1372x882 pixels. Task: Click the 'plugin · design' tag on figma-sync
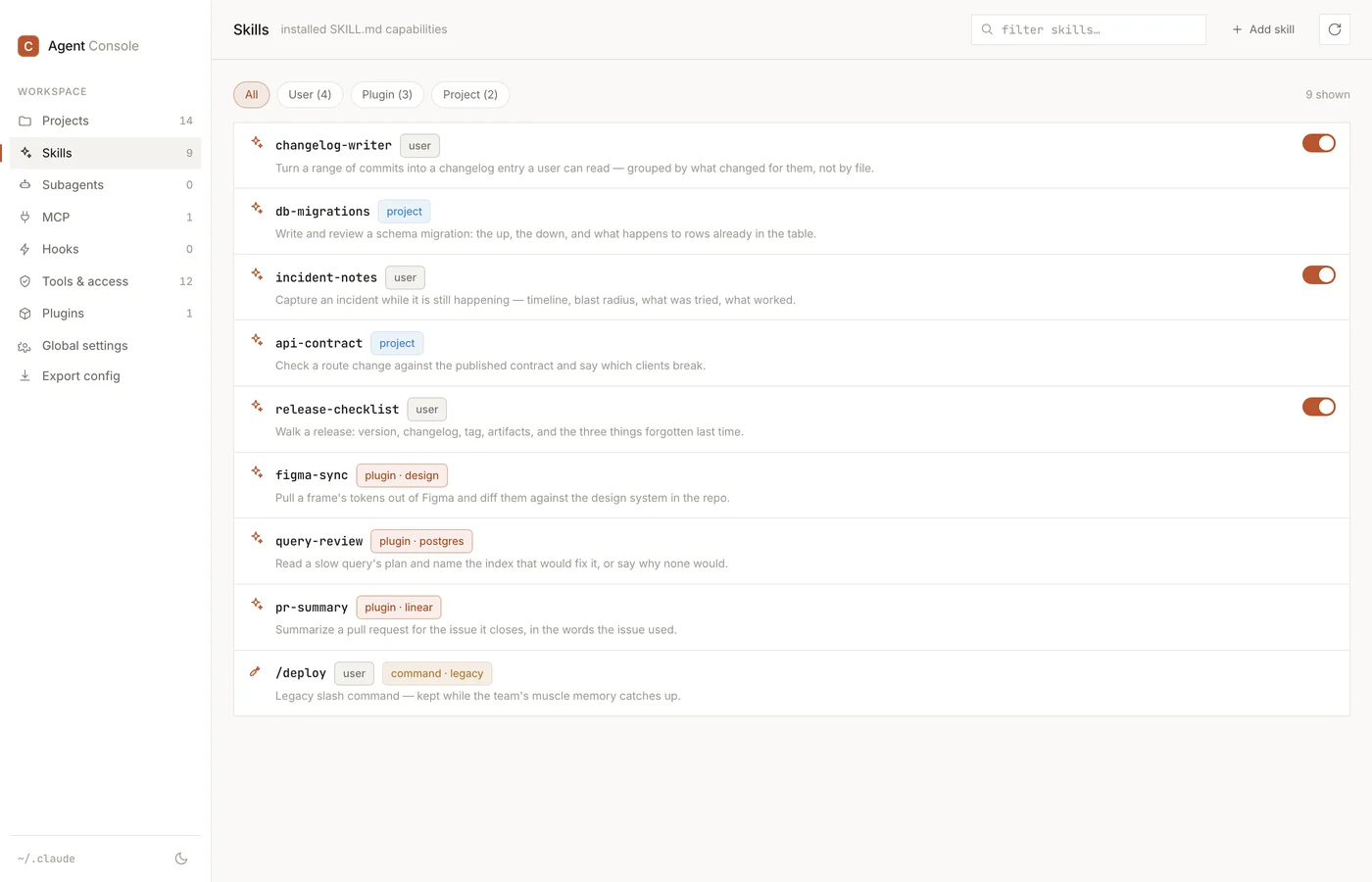[x=402, y=475]
